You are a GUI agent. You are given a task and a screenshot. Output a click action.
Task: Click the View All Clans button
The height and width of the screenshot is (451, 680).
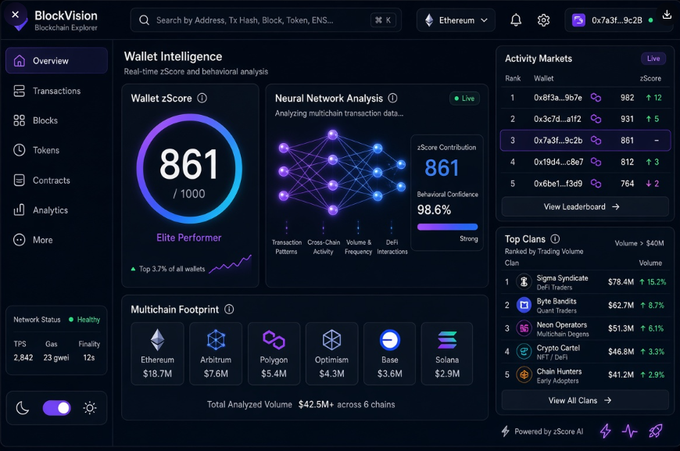585,400
